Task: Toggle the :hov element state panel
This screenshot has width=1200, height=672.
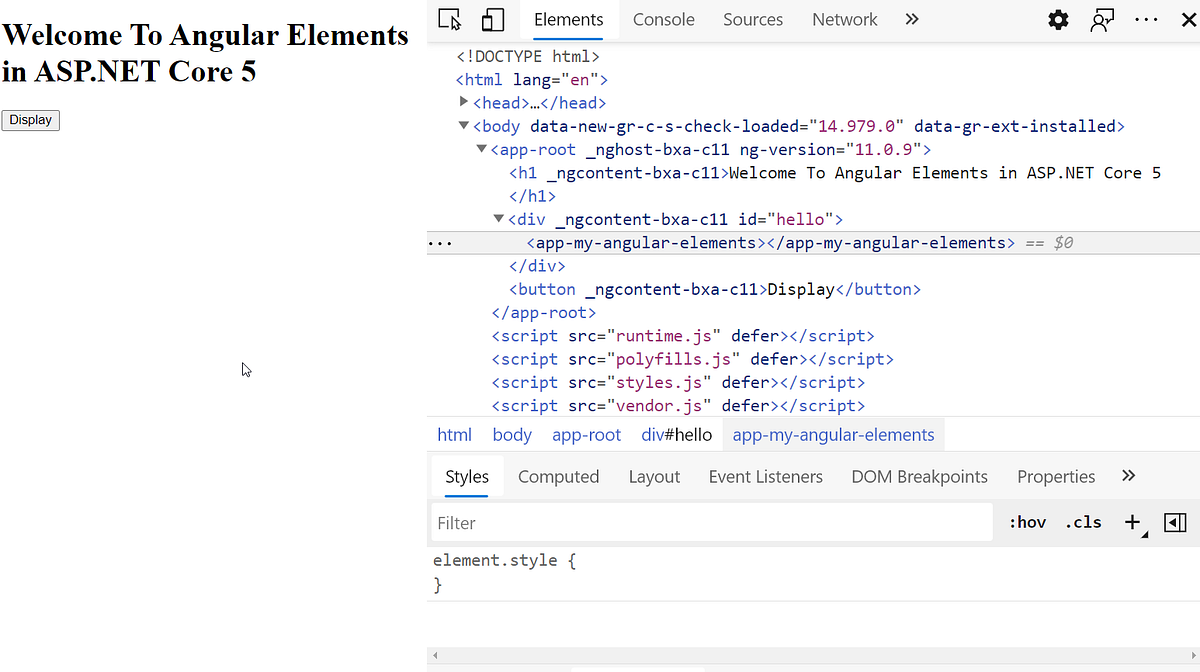Action: (x=1027, y=522)
